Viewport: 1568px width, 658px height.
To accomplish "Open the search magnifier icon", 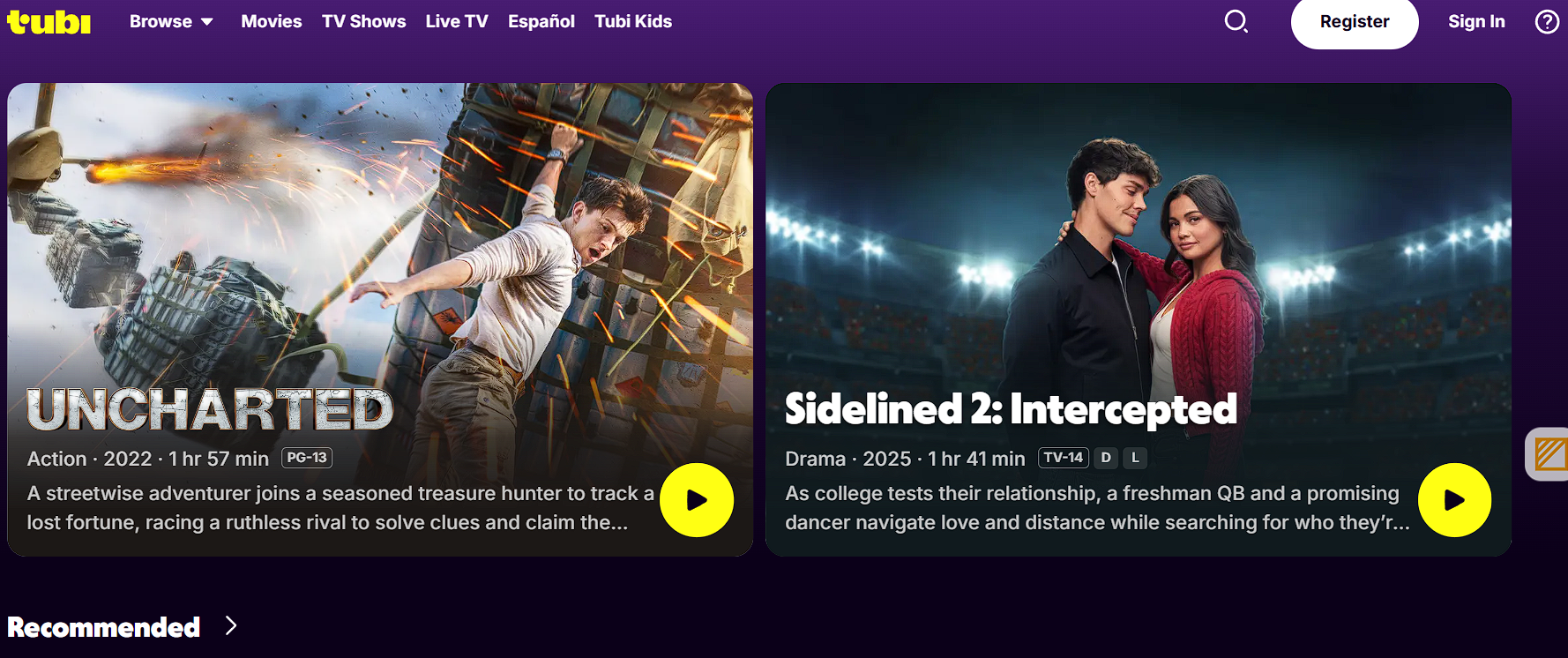I will [x=1236, y=21].
